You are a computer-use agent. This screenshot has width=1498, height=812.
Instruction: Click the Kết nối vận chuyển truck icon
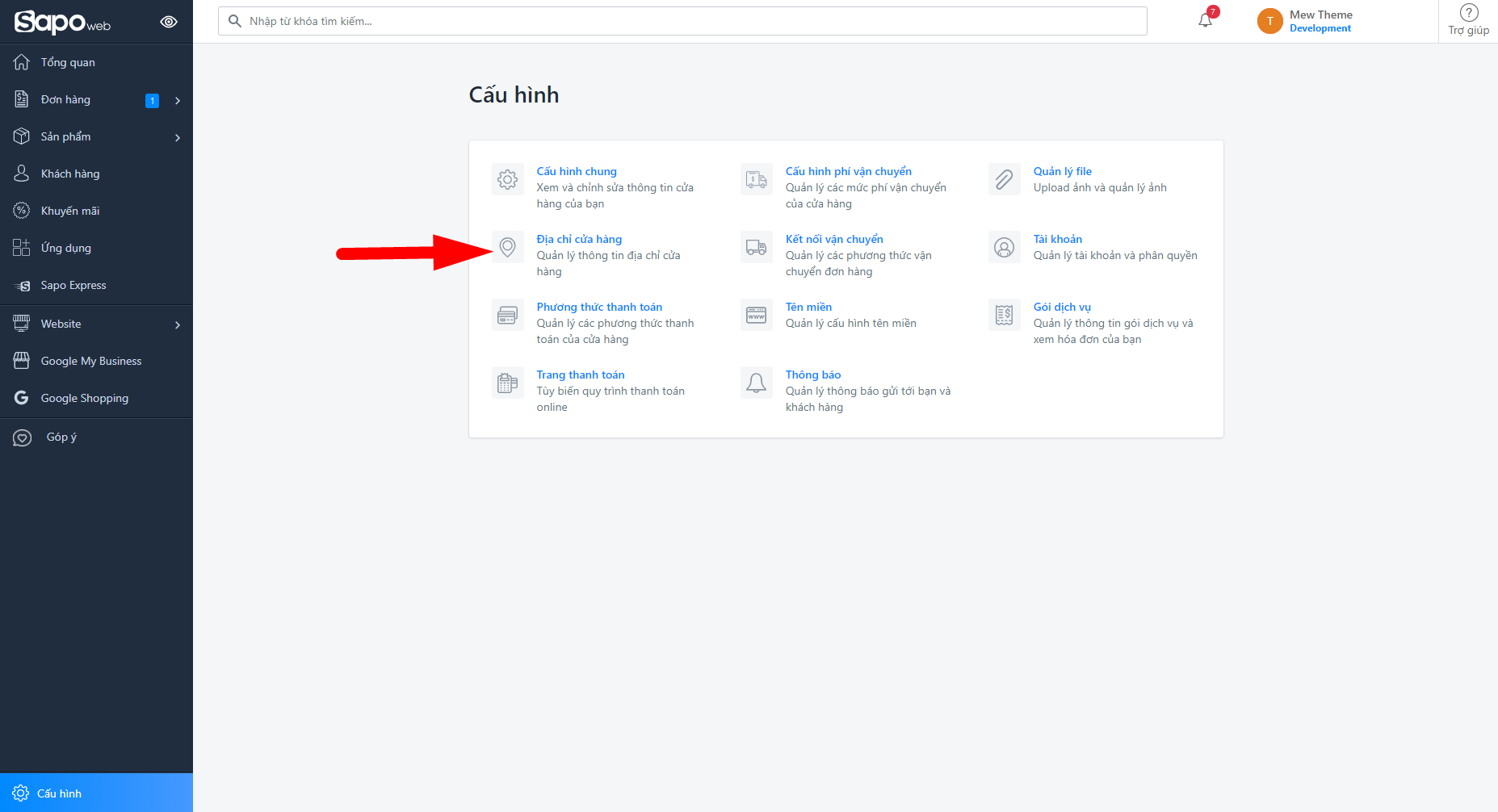[x=757, y=247]
